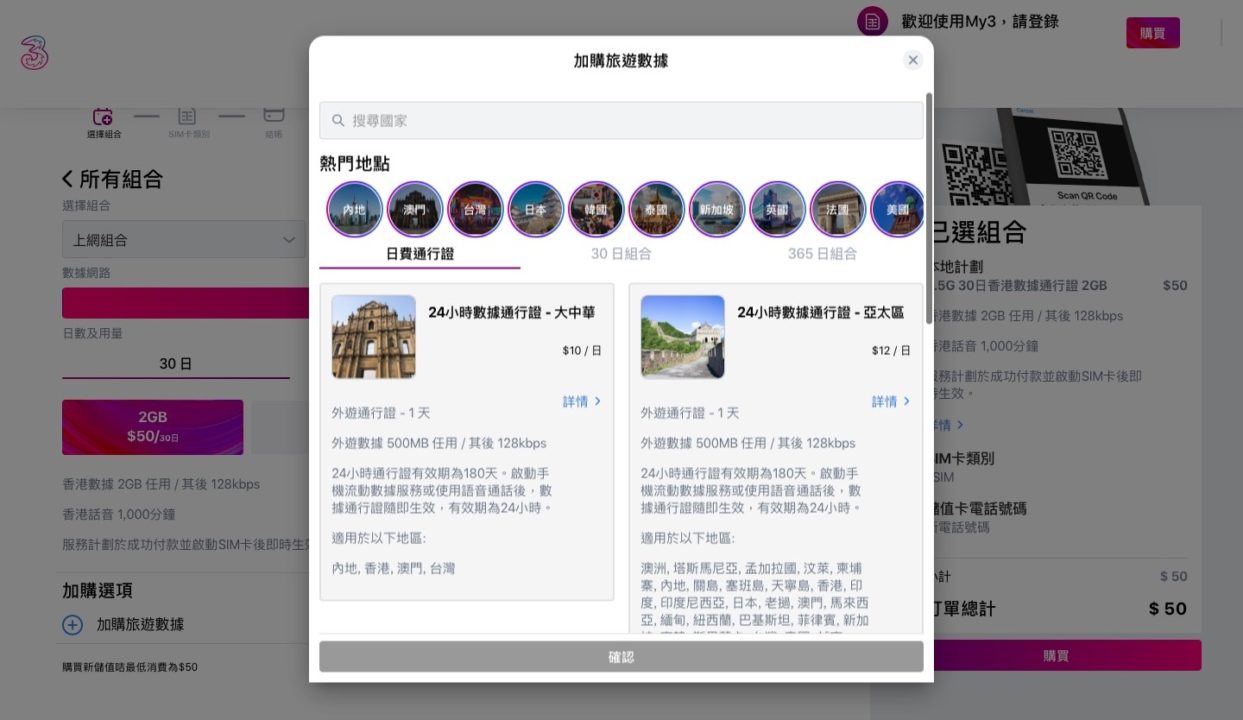
Task: Pick the 泰國 destination circle
Action: point(656,210)
